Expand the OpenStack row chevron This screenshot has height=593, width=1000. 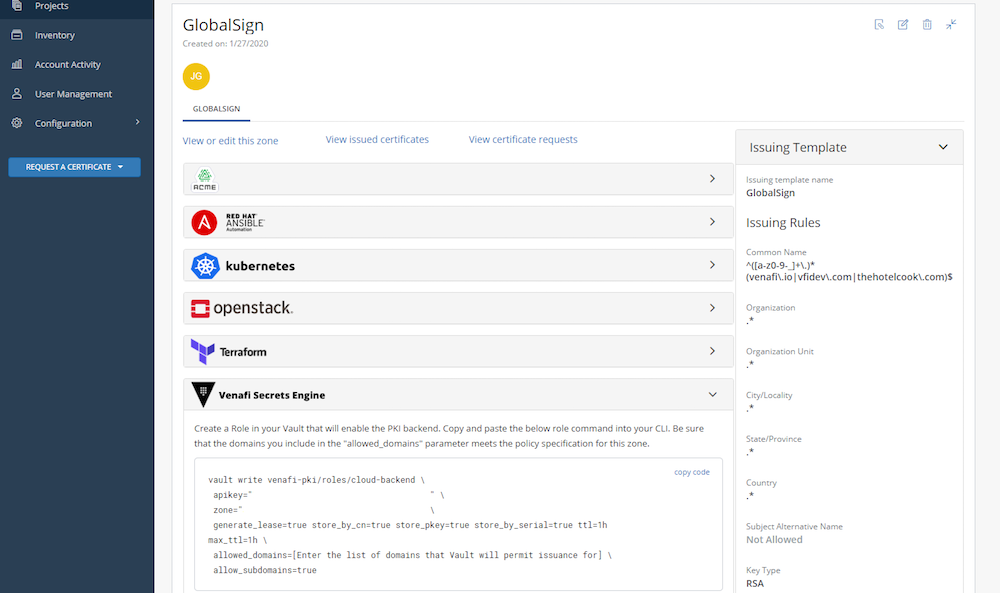point(712,308)
